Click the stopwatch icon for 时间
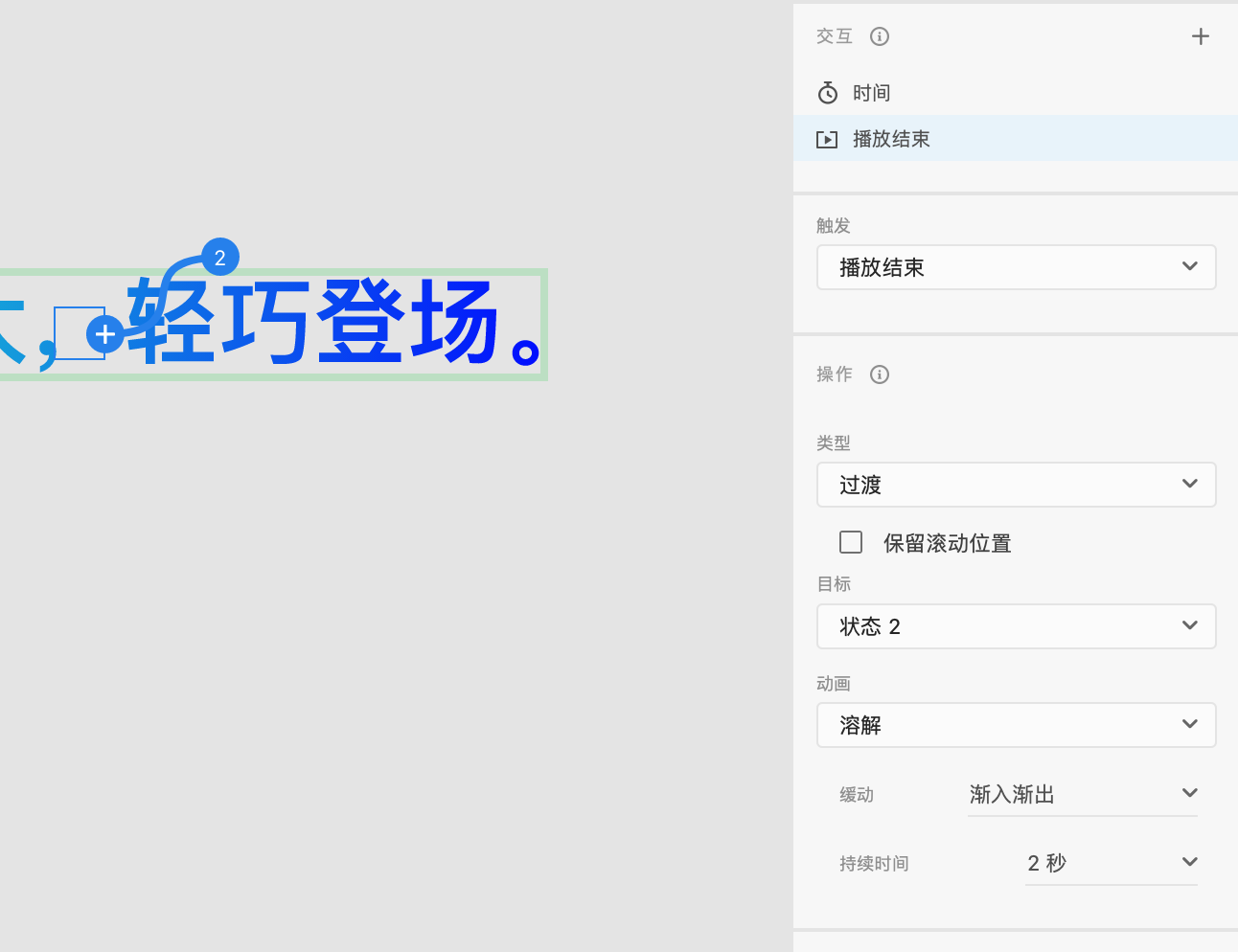Image resolution: width=1238 pixels, height=952 pixels. pos(828,93)
